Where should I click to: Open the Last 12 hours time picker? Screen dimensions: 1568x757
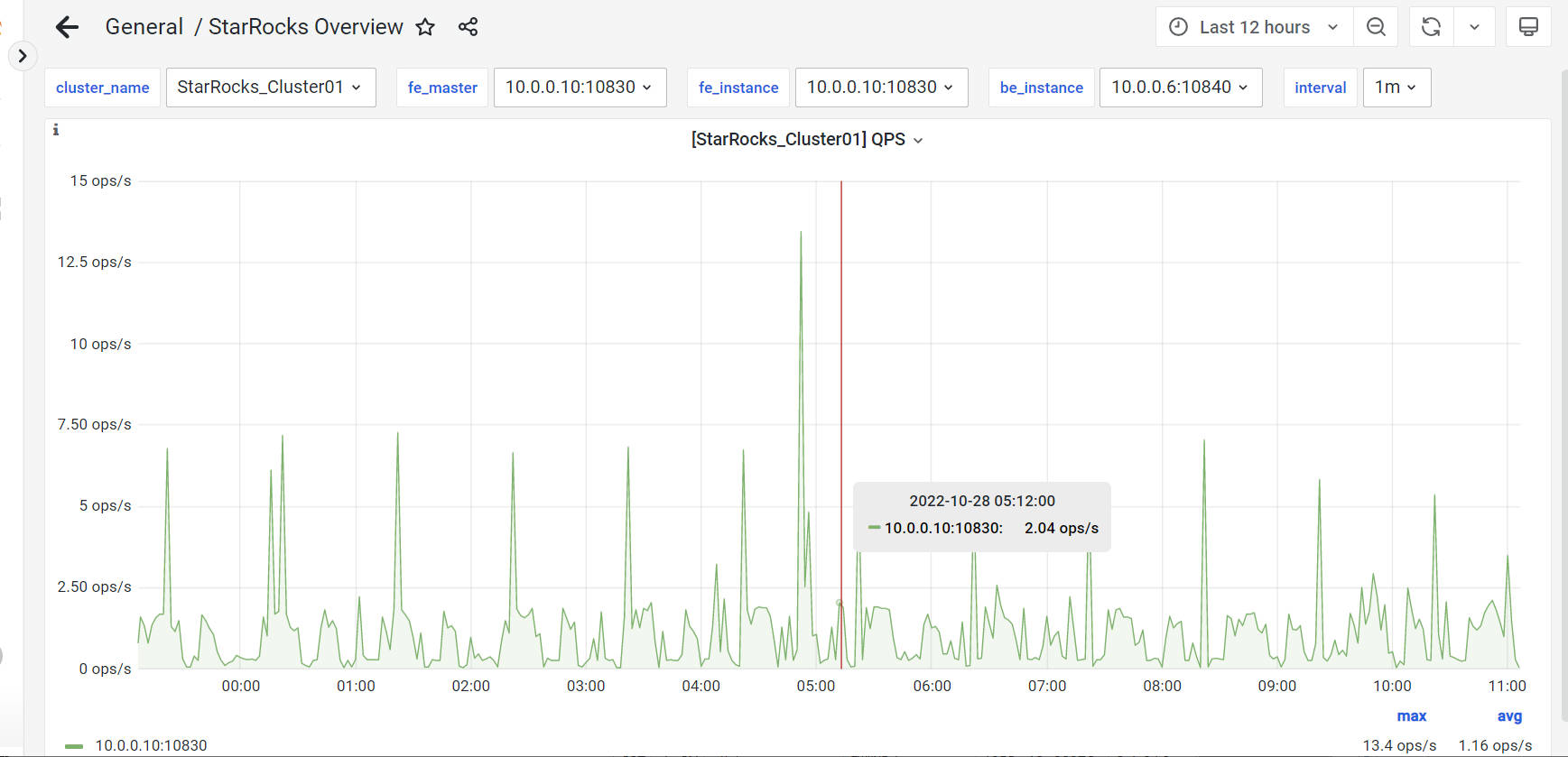point(1254,27)
